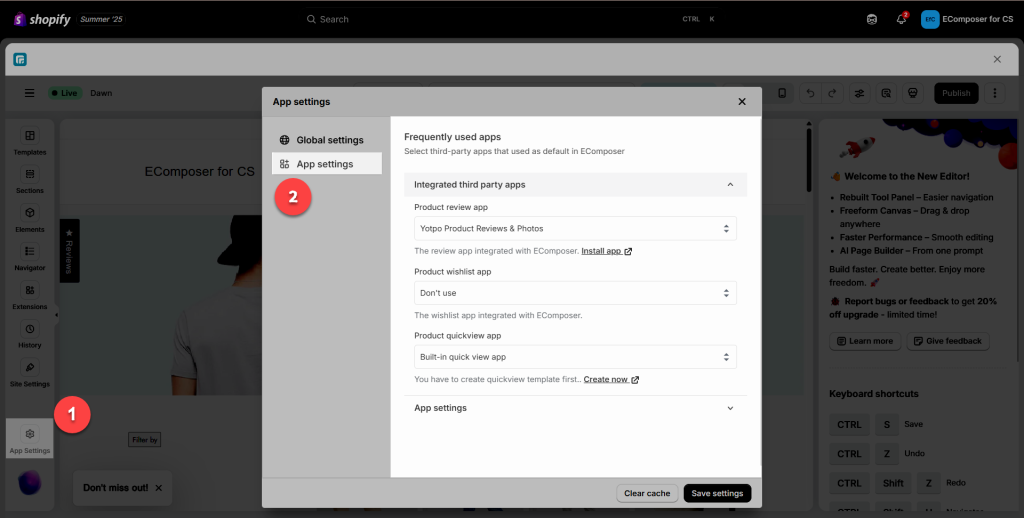Open the Extensions panel icon
The width and height of the screenshot is (1024, 518).
pos(29,290)
